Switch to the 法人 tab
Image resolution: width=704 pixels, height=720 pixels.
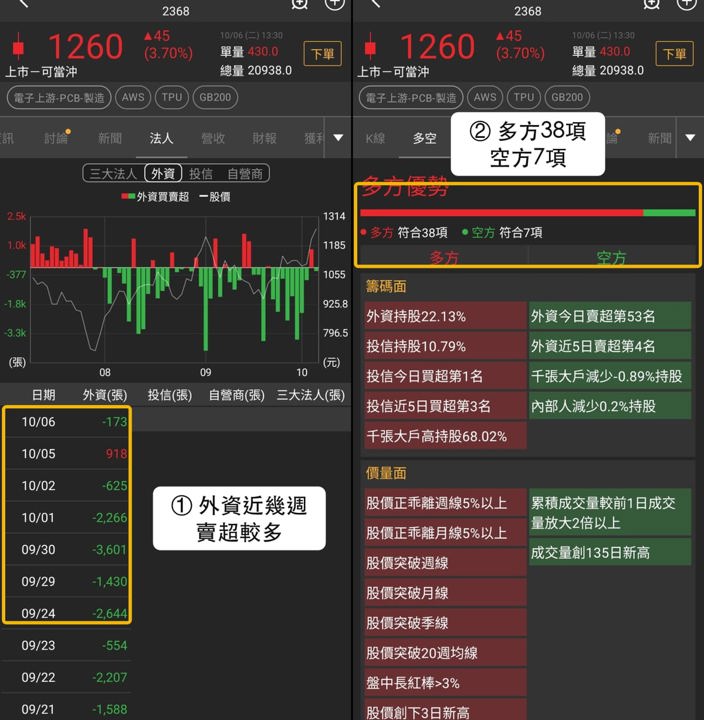coord(161,138)
